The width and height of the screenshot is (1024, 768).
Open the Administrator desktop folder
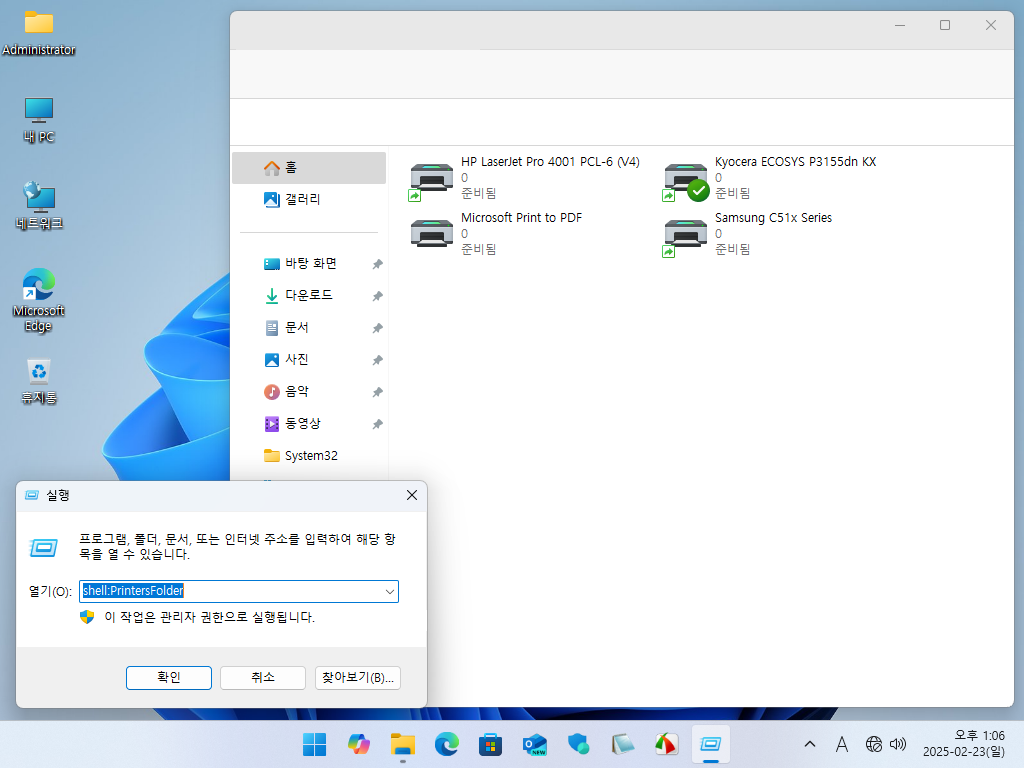39,33
